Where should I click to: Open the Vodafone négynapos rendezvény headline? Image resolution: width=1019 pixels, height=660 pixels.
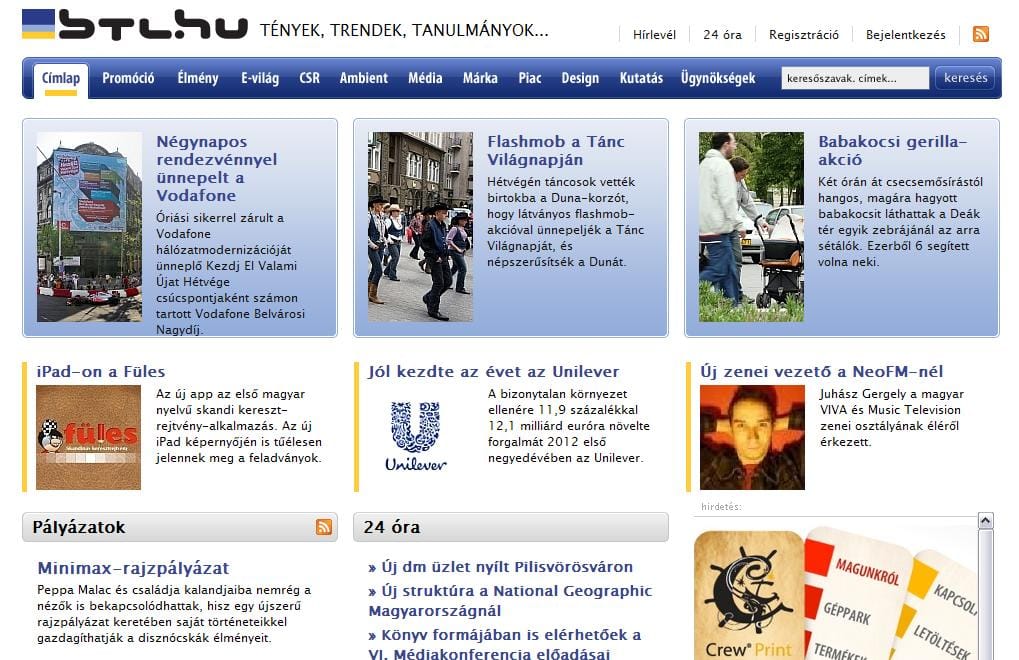(216, 168)
